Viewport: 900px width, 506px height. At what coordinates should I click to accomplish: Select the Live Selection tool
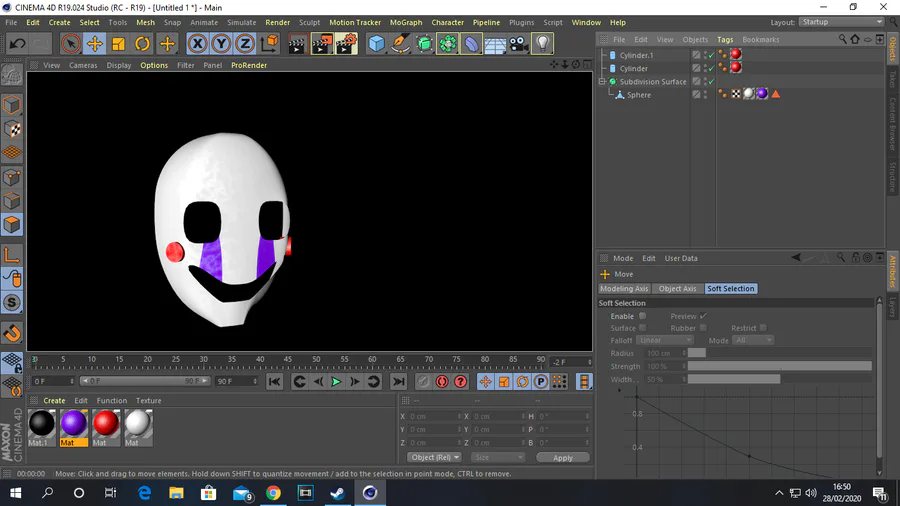coord(71,44)
